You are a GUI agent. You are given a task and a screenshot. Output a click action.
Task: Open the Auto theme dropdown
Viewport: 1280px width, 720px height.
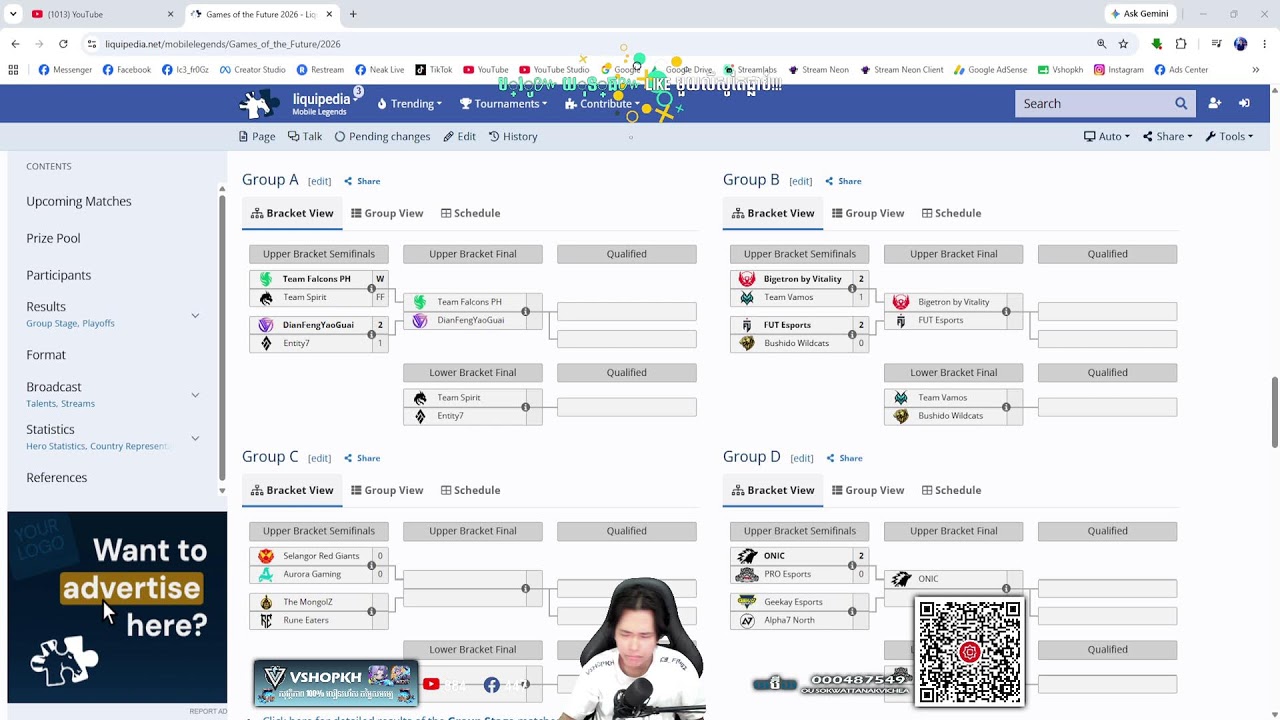point(1107,136)
